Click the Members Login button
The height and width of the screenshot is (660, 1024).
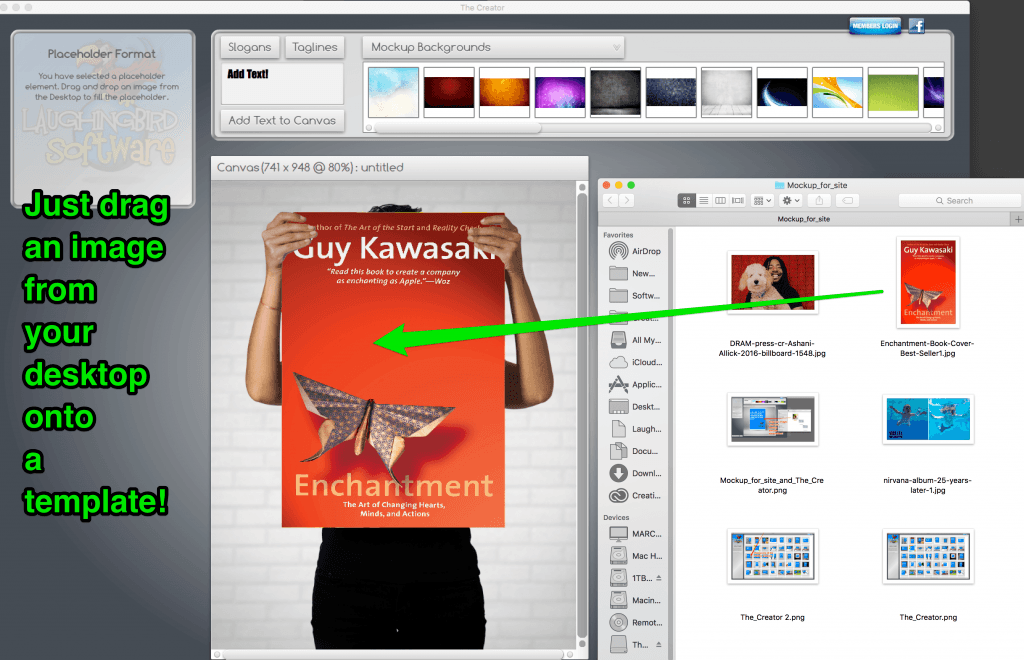click(875, 25)
